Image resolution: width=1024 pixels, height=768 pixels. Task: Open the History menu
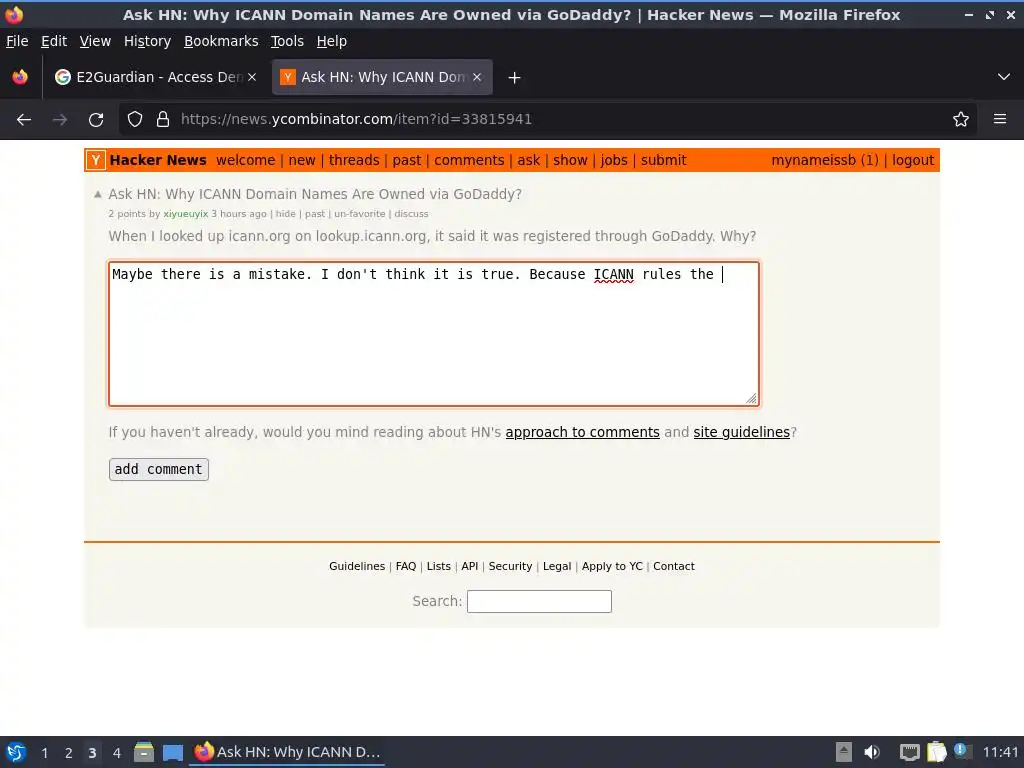[148, 41]
